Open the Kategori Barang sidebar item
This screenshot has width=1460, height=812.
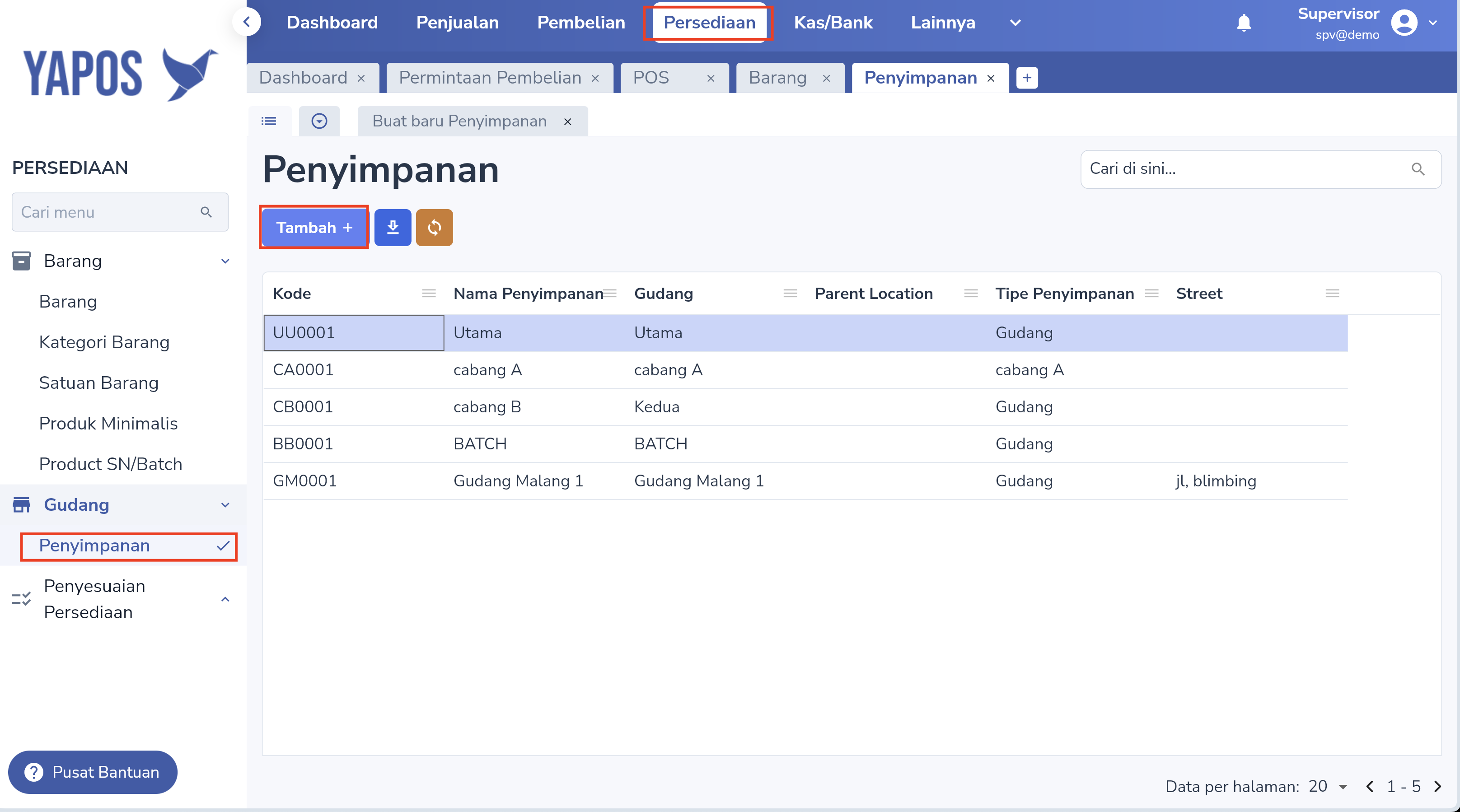104,342
